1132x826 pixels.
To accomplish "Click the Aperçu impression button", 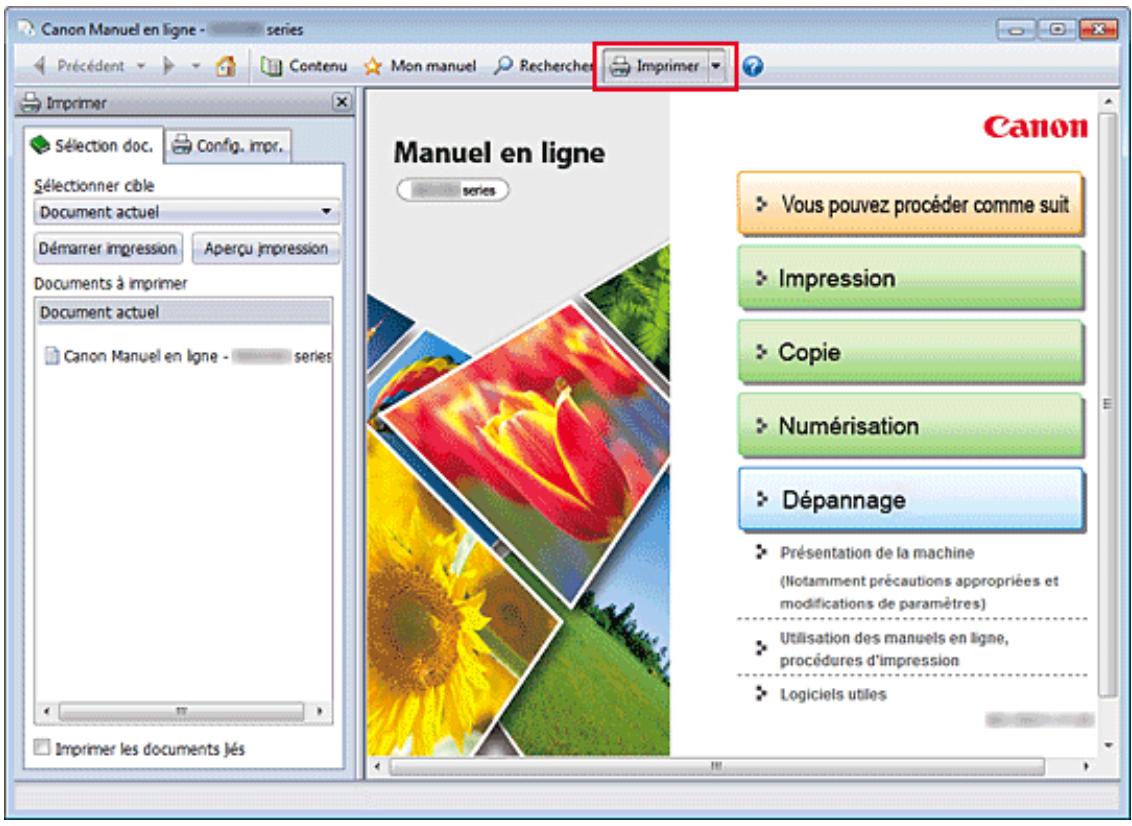I will point(266,248).
